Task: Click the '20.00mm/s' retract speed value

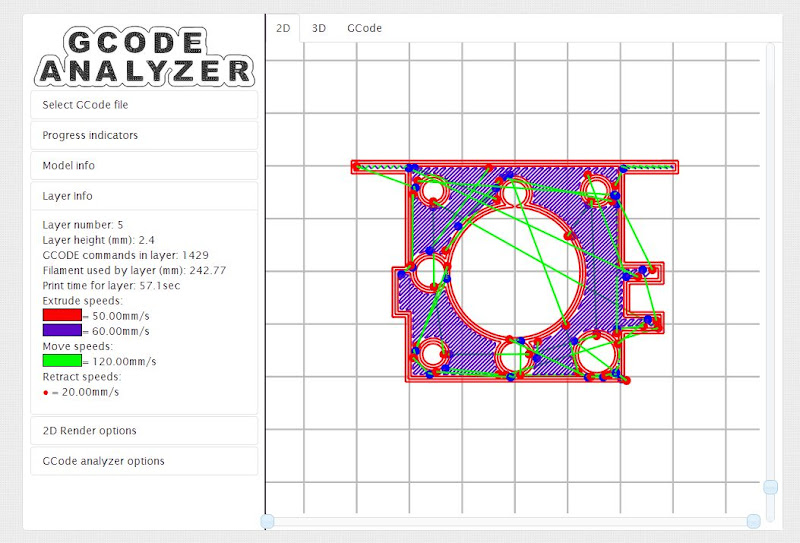Action: coord(90,392)
